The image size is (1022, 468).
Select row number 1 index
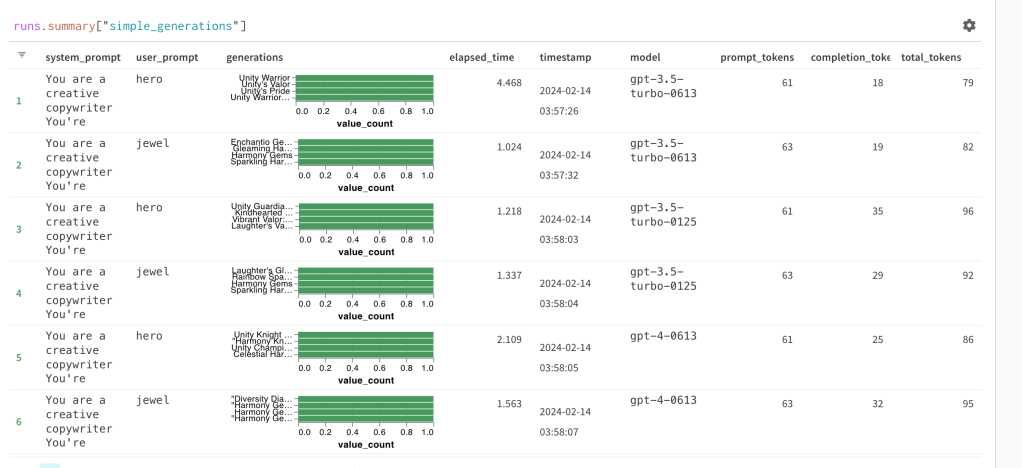(18, 101)
